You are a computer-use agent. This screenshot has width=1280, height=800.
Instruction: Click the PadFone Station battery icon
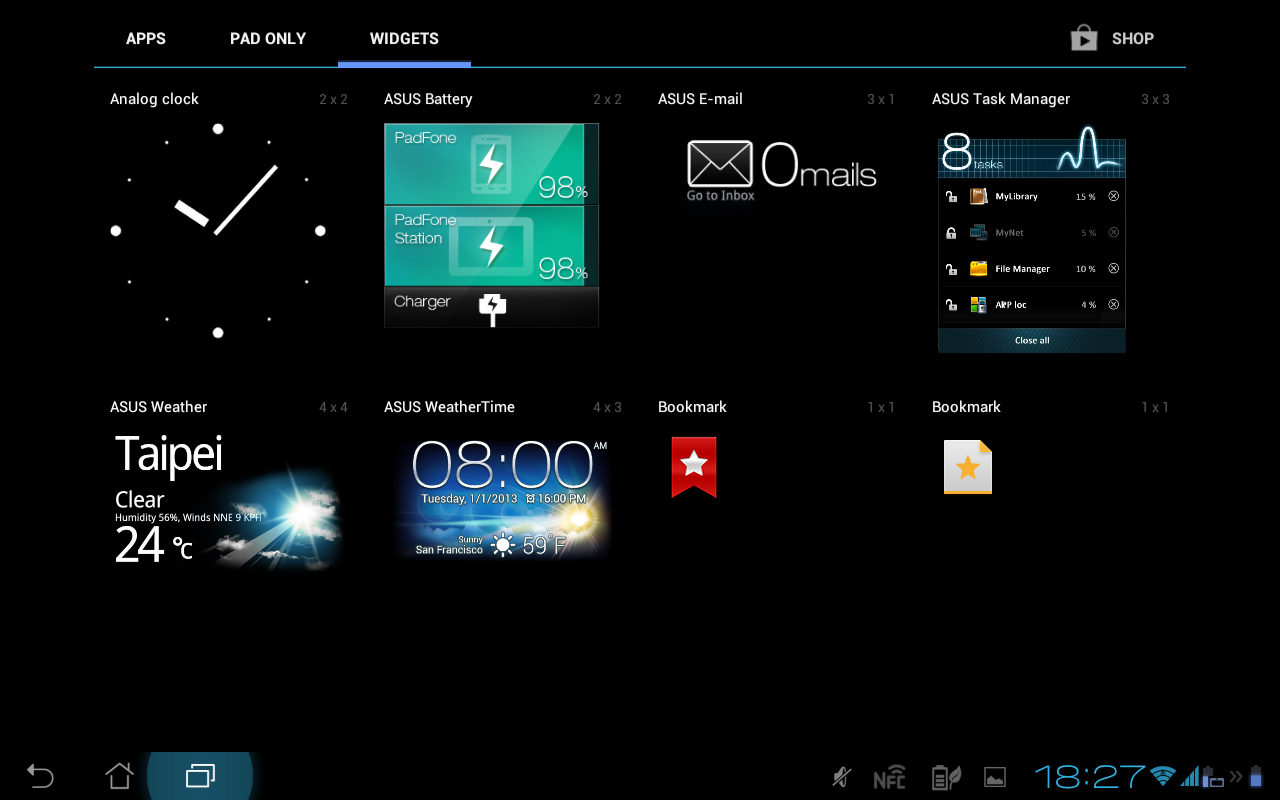coord(490,246)
